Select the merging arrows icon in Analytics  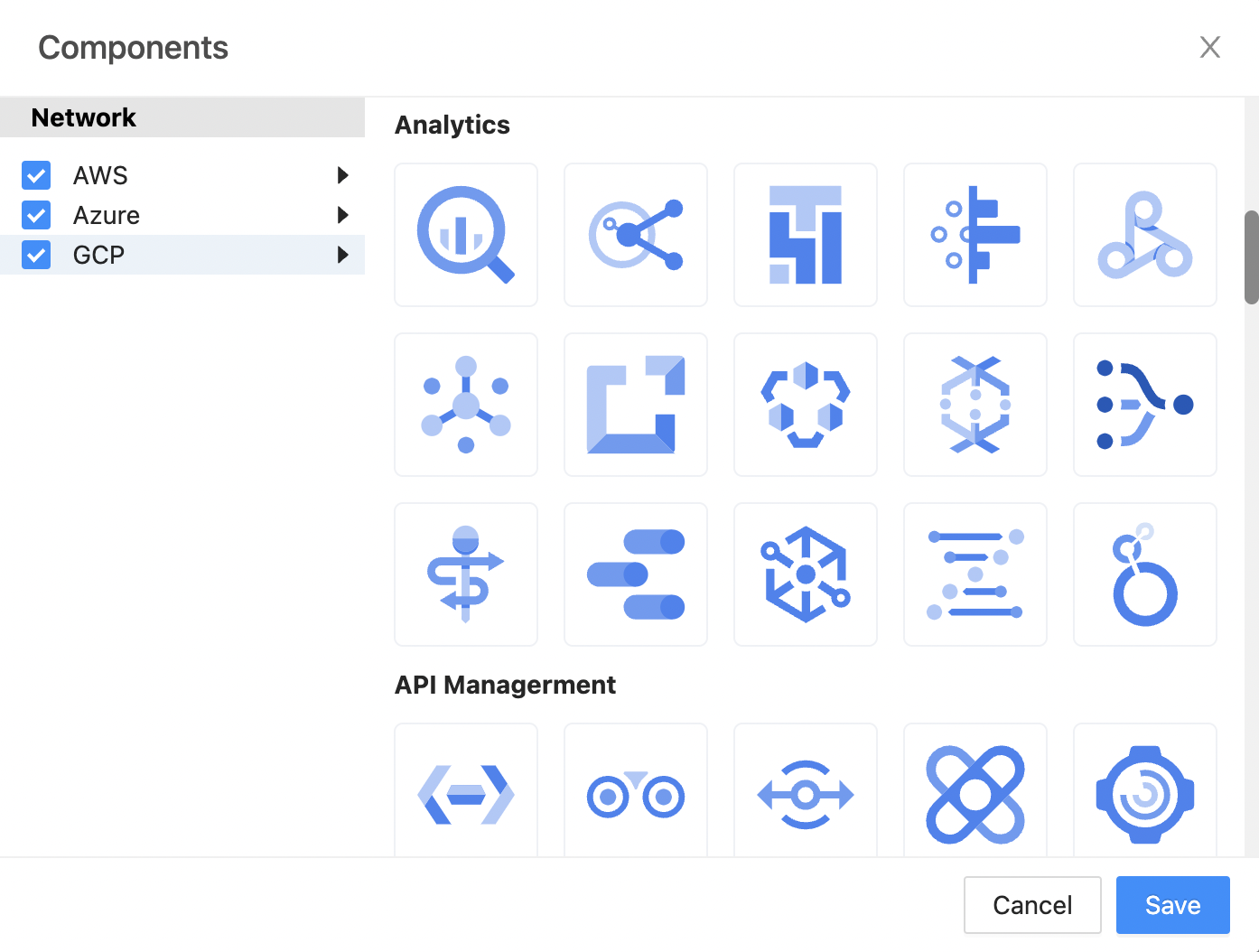[1144, 405]
